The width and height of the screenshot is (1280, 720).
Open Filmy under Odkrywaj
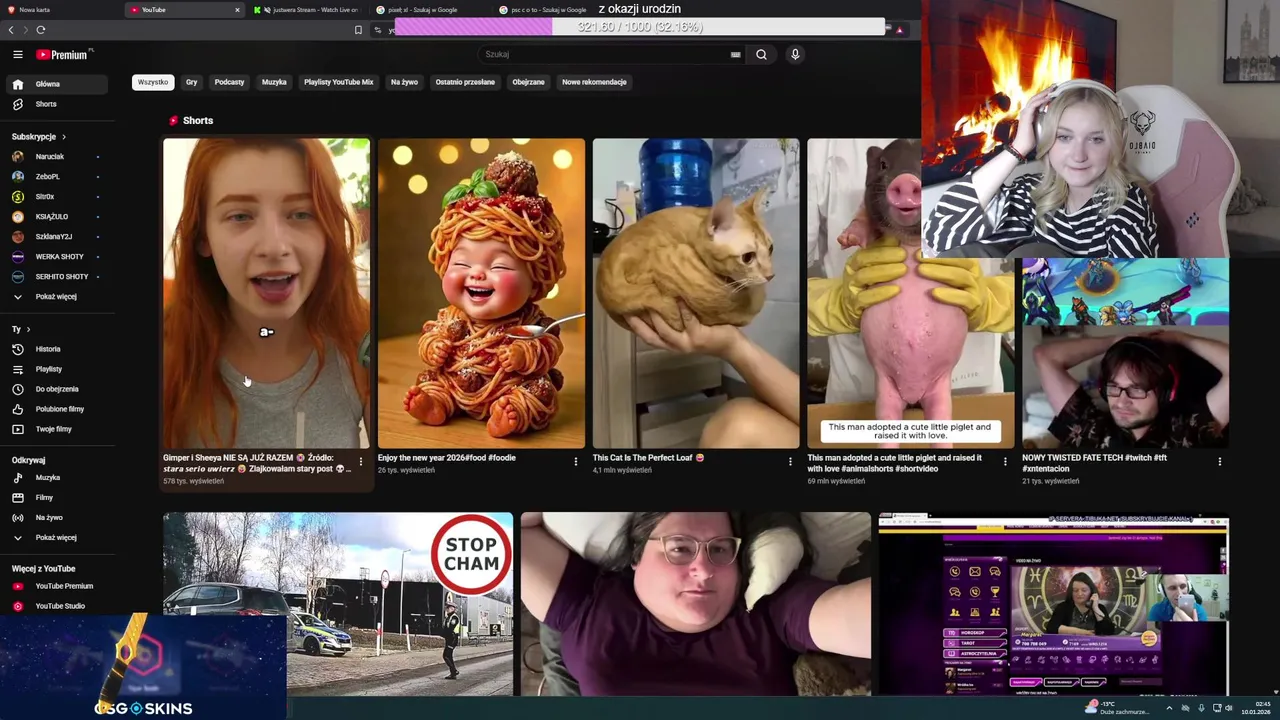coord(56,498)
